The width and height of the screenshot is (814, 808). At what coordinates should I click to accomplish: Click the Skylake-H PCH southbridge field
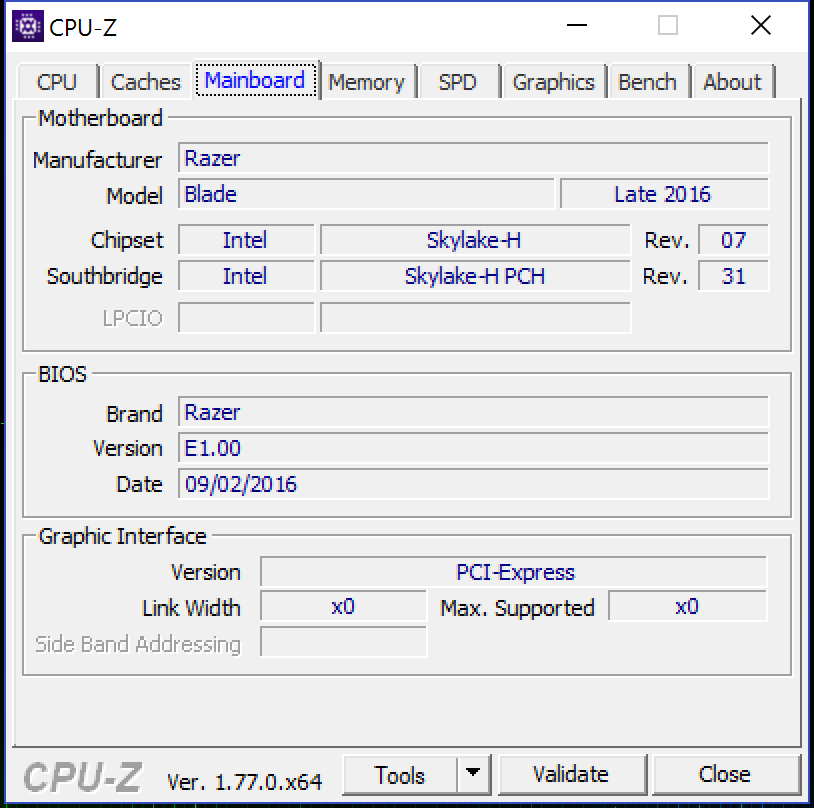tap(475, 276)
